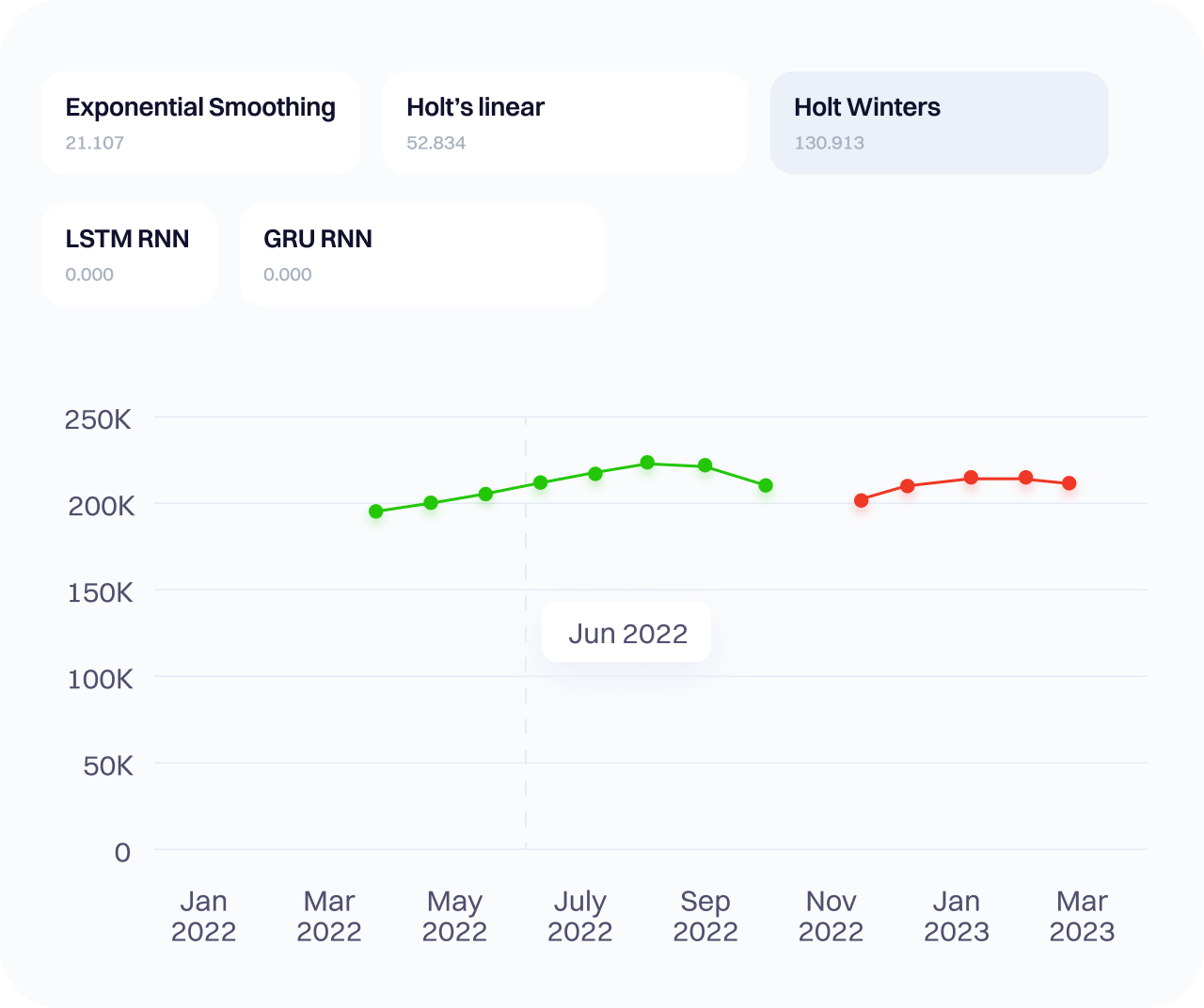Viewport: 1204px width, 1008px height.
Task: Click the 250K y-axis label
Action: (98, 419)
